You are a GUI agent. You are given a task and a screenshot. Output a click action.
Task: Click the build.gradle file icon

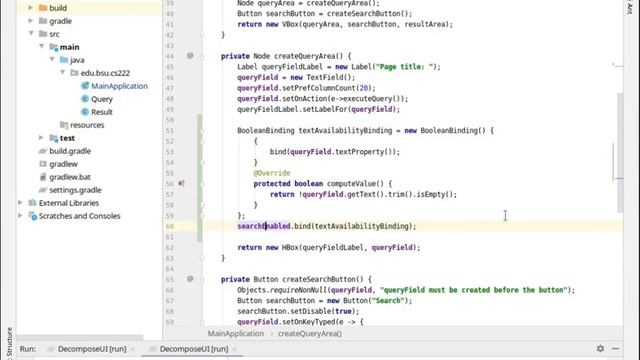point(43,151)
